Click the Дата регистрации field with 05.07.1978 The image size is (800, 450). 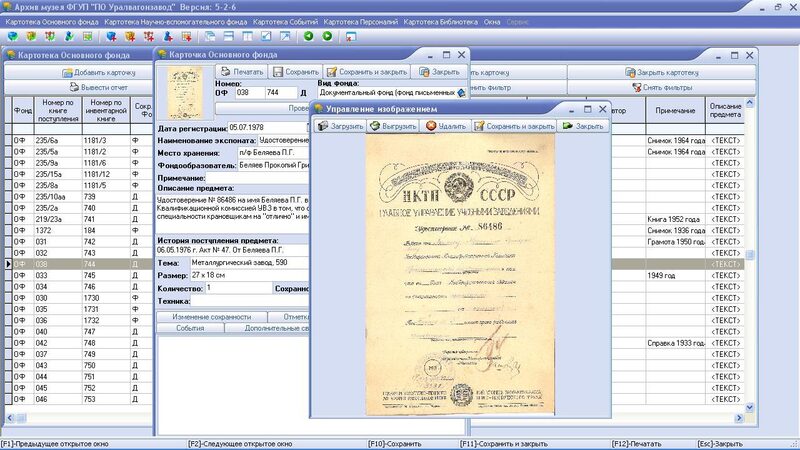pyautogui.click(x=268, y=128)
